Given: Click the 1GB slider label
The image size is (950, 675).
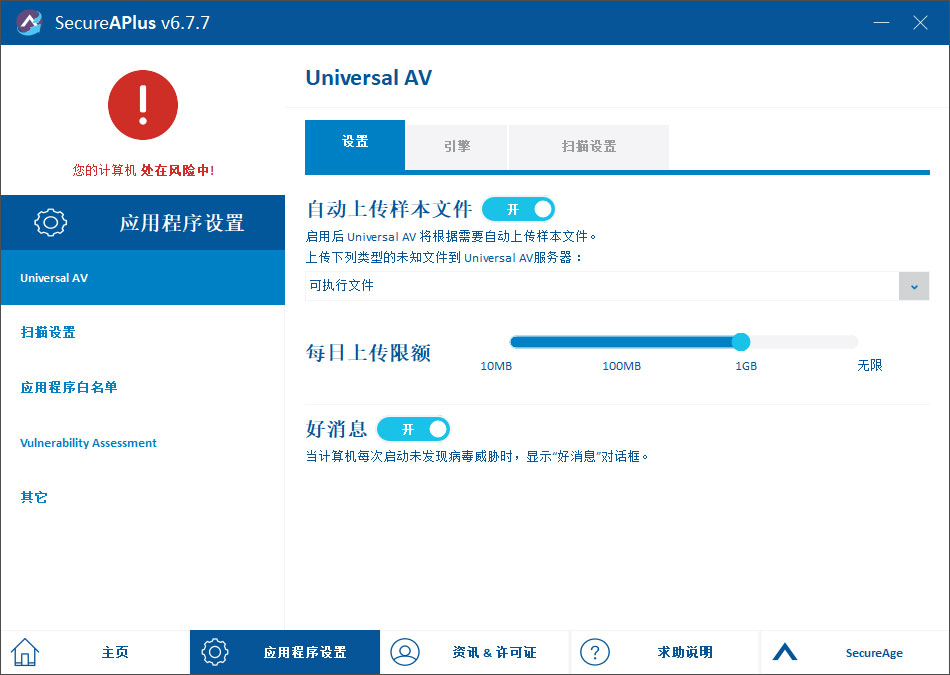Looking at the screenshot, I should tap(746, 366).
